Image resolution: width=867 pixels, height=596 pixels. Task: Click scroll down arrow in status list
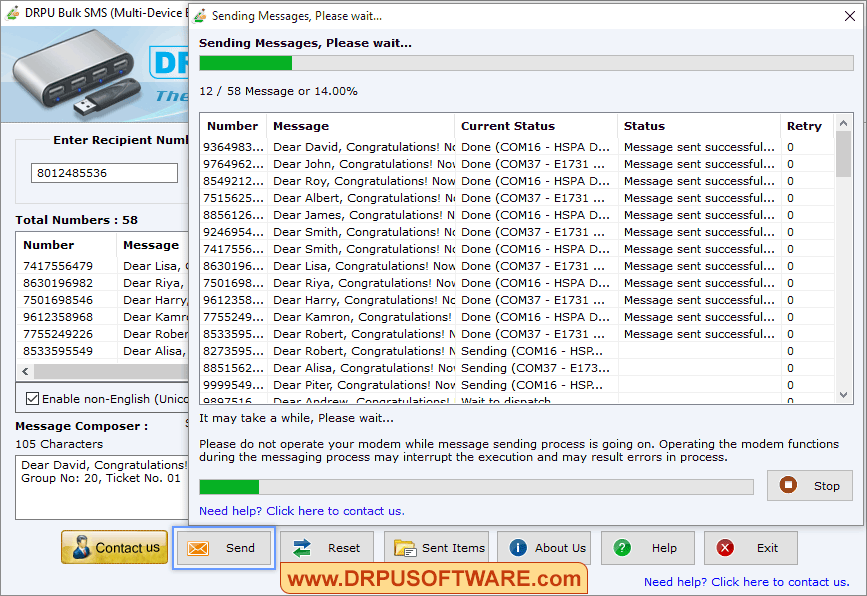coord(843,394)
